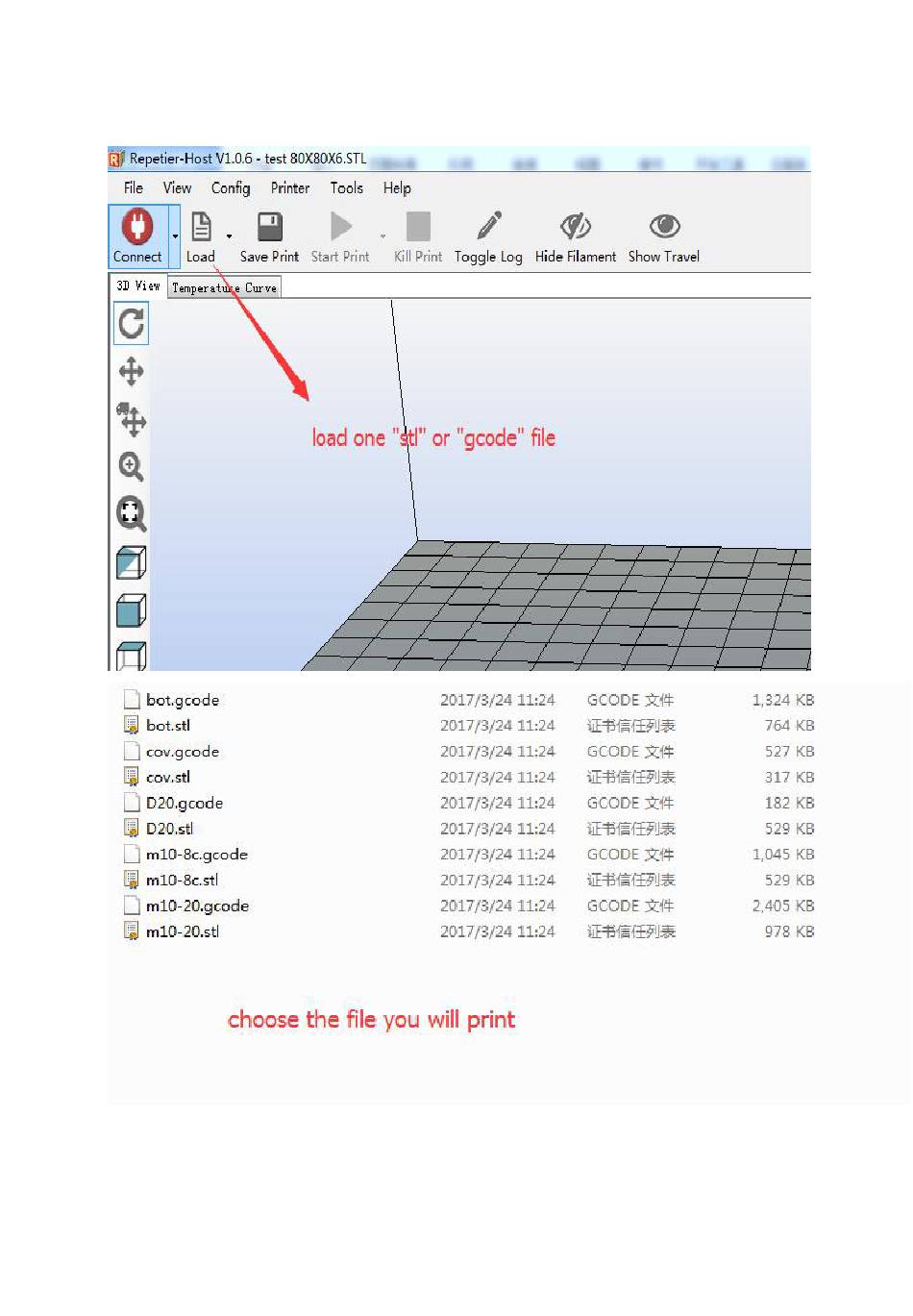Click the 3D print bed grid
Viewport: 913px width, 1316px height.
(x=577, y=606)
